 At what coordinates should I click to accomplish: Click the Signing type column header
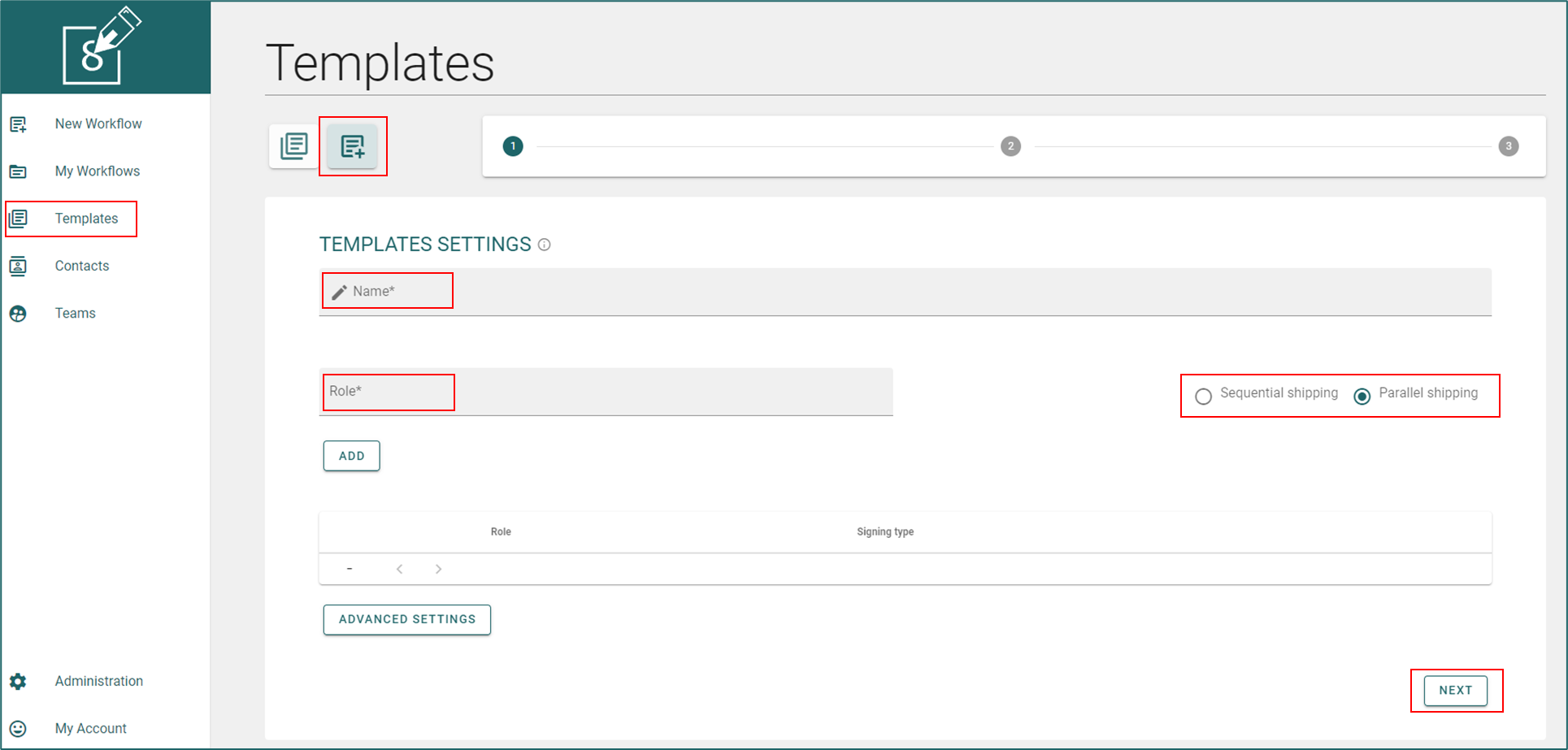click(885, 532)
